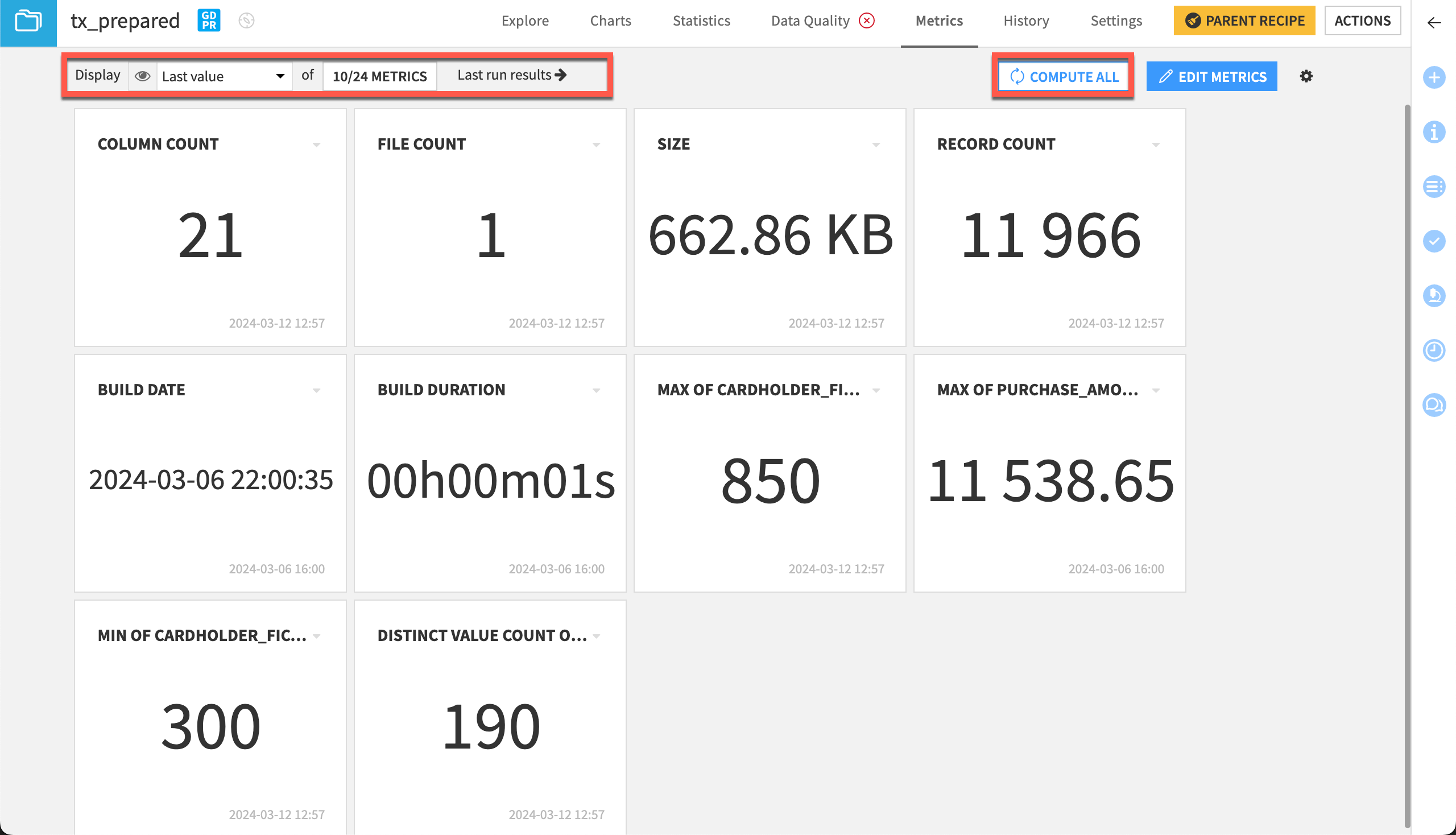Viewport: 1456px width, 835px height.
Task: Expand the COLUMN COUNT tile menu
Action: (x=317, y=145)
